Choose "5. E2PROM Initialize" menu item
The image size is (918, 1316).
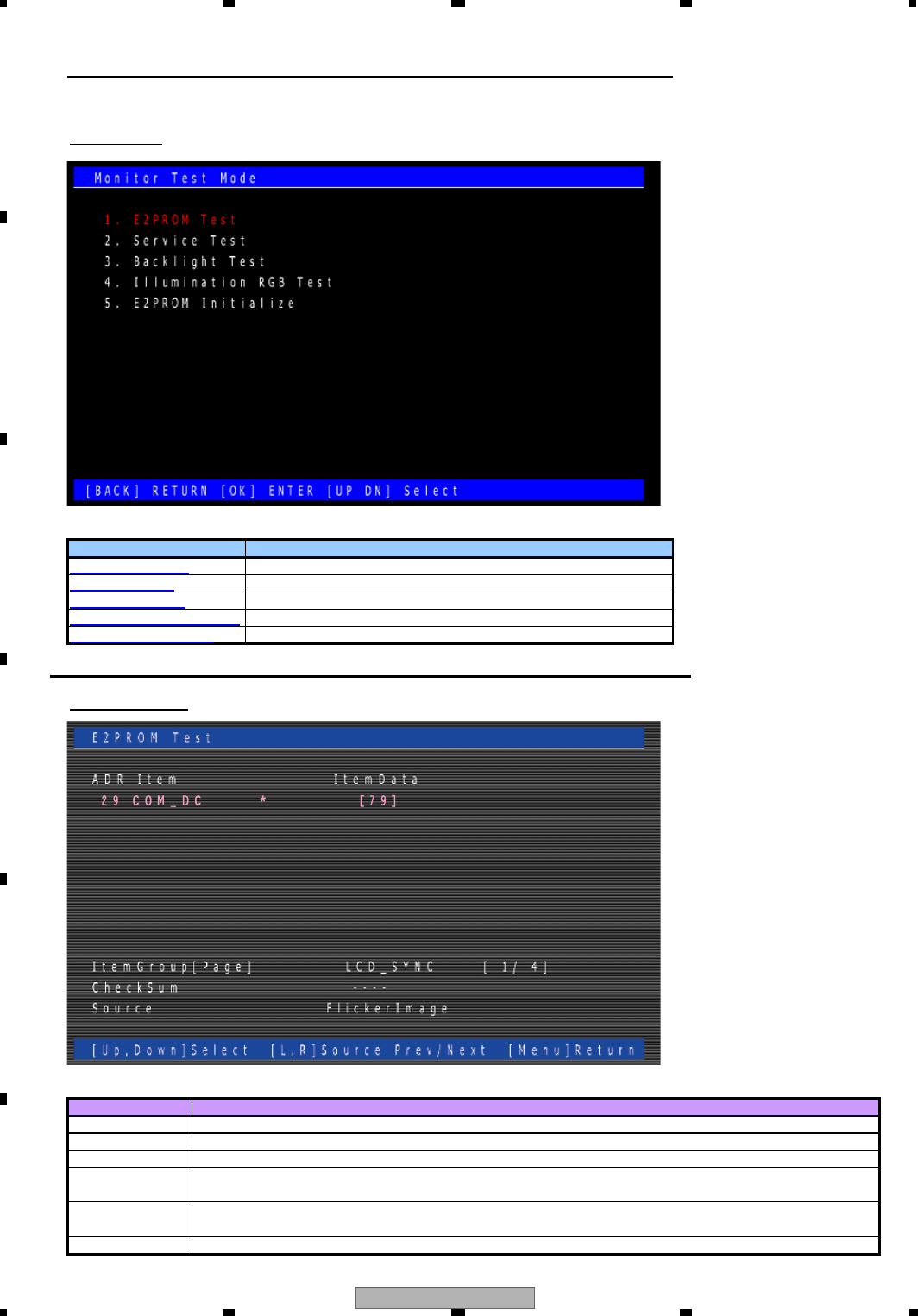[199, 303]
